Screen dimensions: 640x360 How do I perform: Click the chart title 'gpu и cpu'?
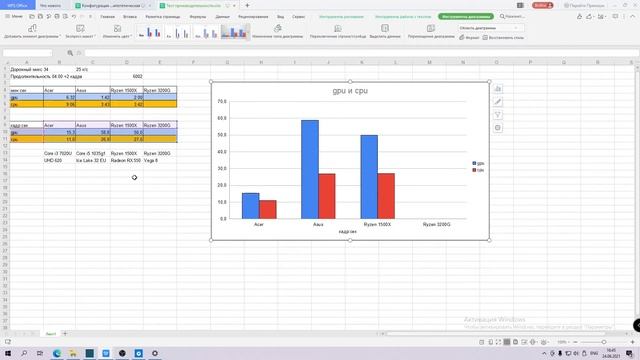[x=350, y=91]
